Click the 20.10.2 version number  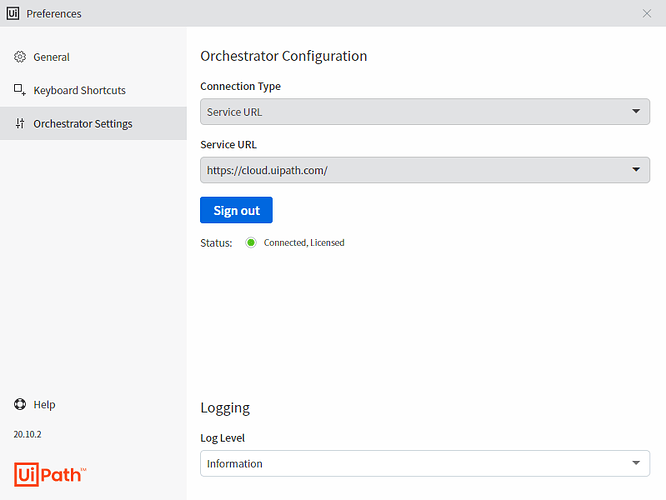[28, 434]
